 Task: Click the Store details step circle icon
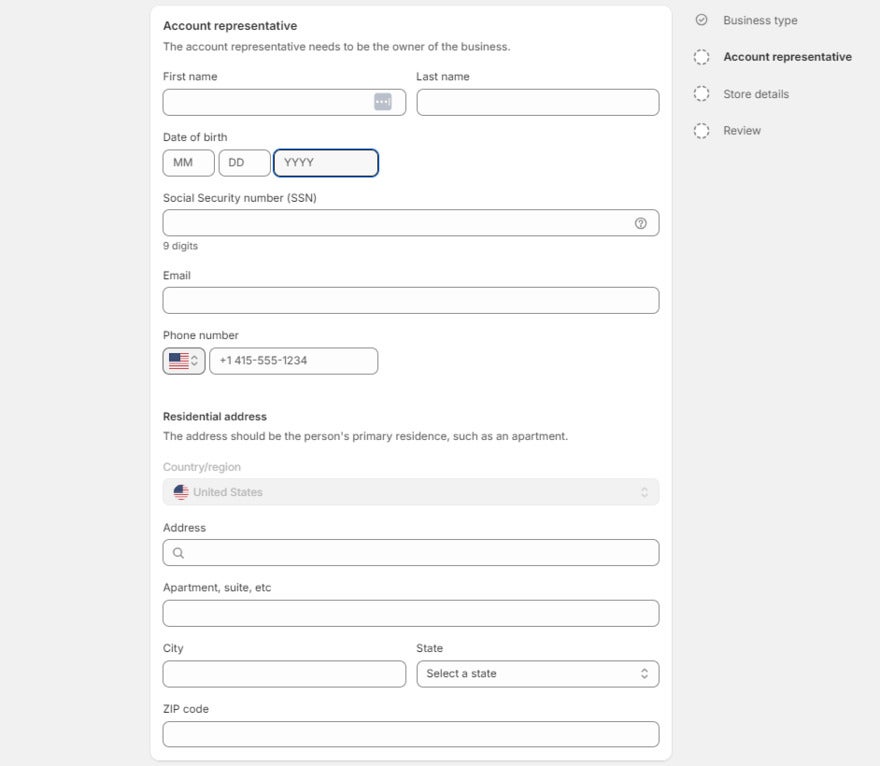tap(701, 93)
